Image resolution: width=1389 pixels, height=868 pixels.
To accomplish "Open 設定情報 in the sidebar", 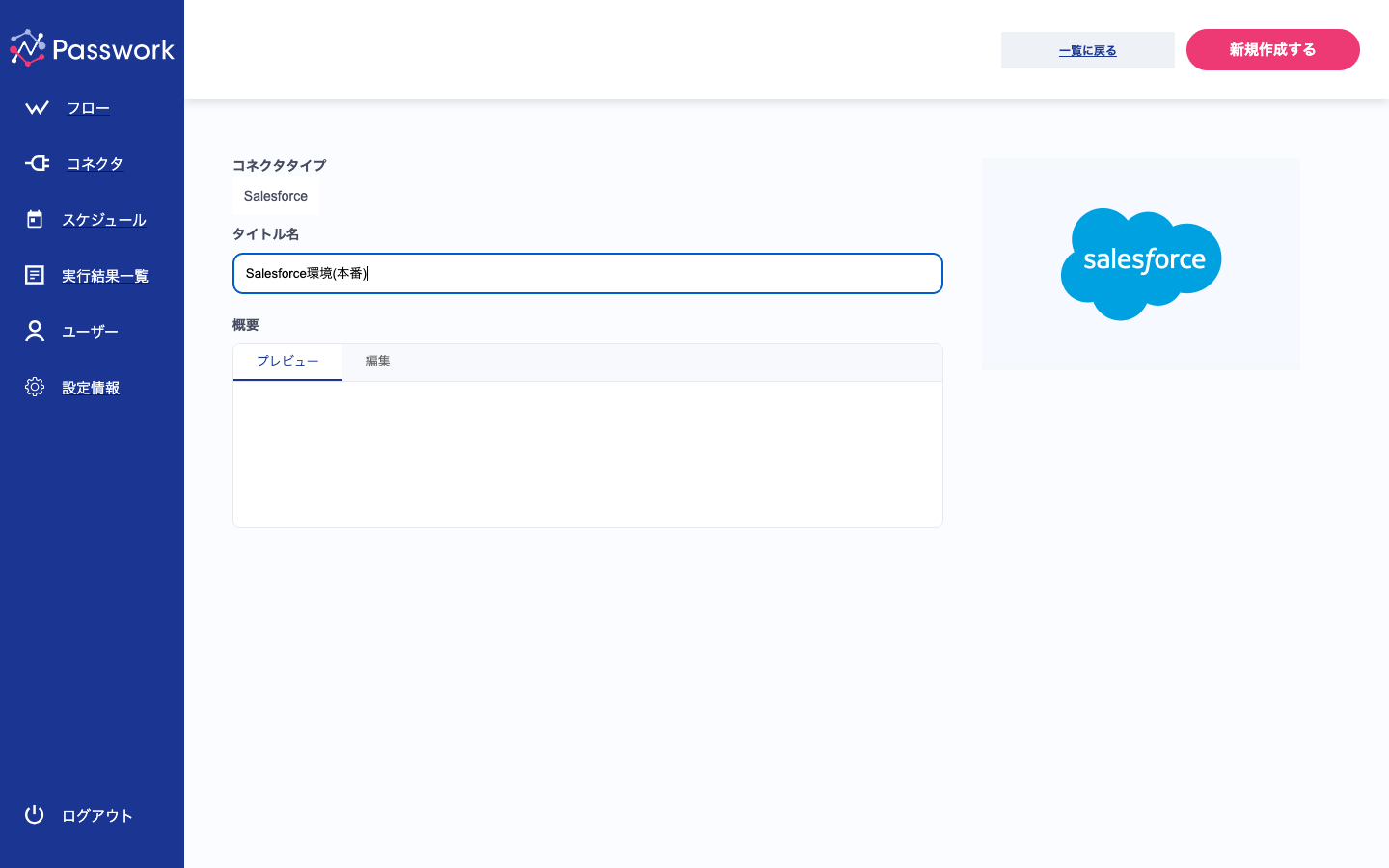I will 91,388.
